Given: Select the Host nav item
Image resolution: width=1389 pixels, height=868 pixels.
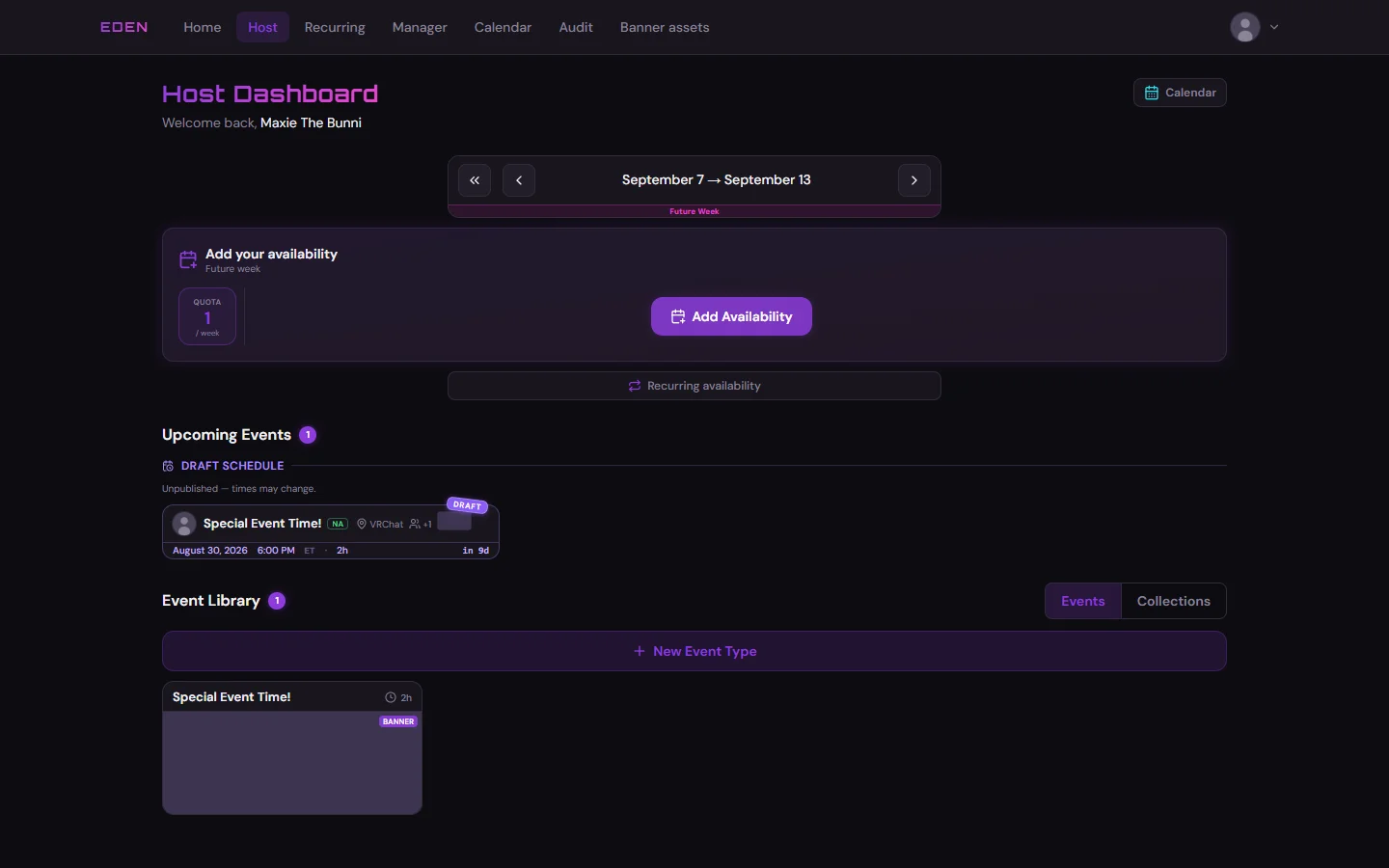Looking at the screenshot, I should point(262,27).
